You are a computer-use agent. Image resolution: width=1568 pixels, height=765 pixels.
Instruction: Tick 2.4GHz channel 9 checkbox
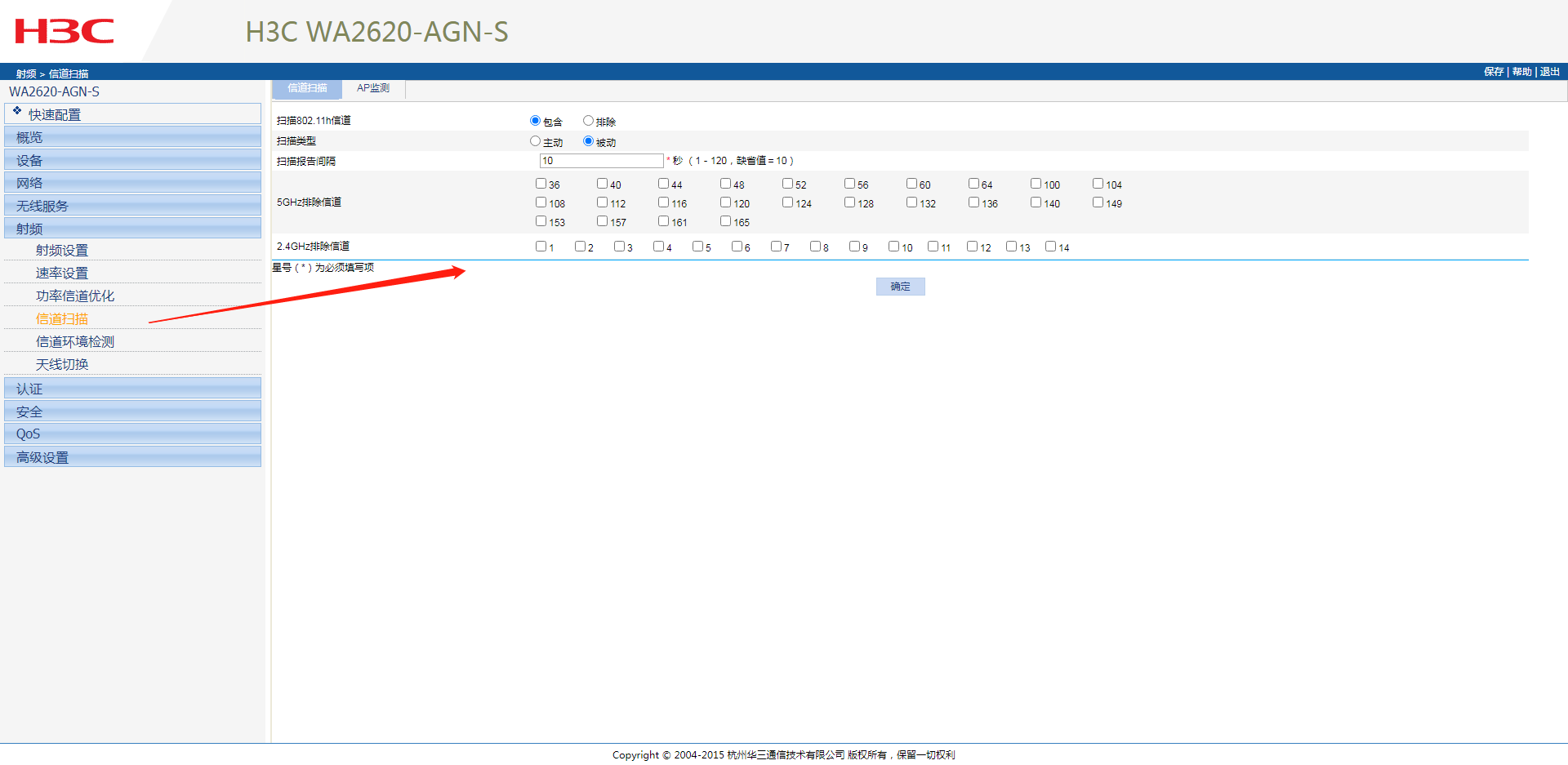[854, 247]
